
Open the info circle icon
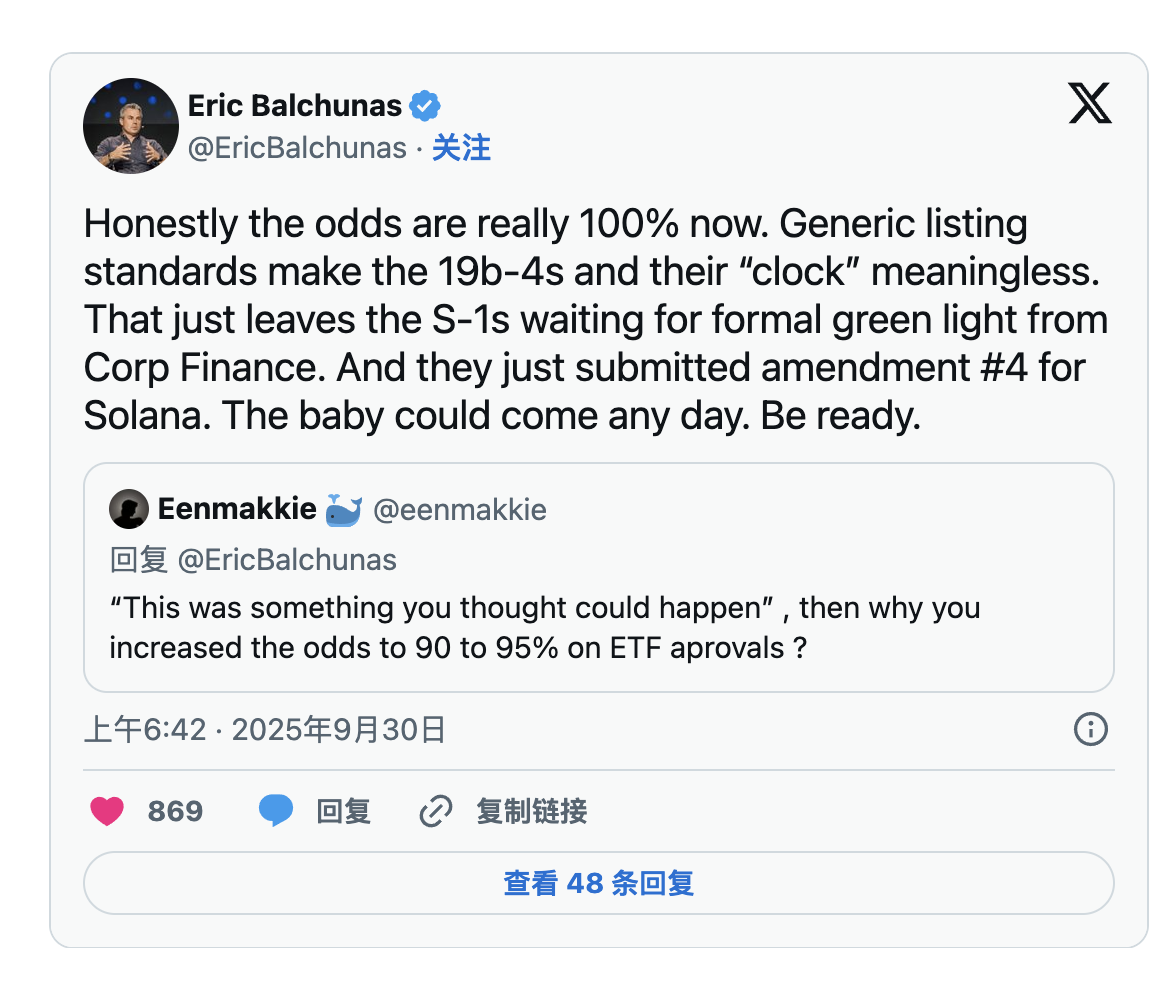(1090, 730)
